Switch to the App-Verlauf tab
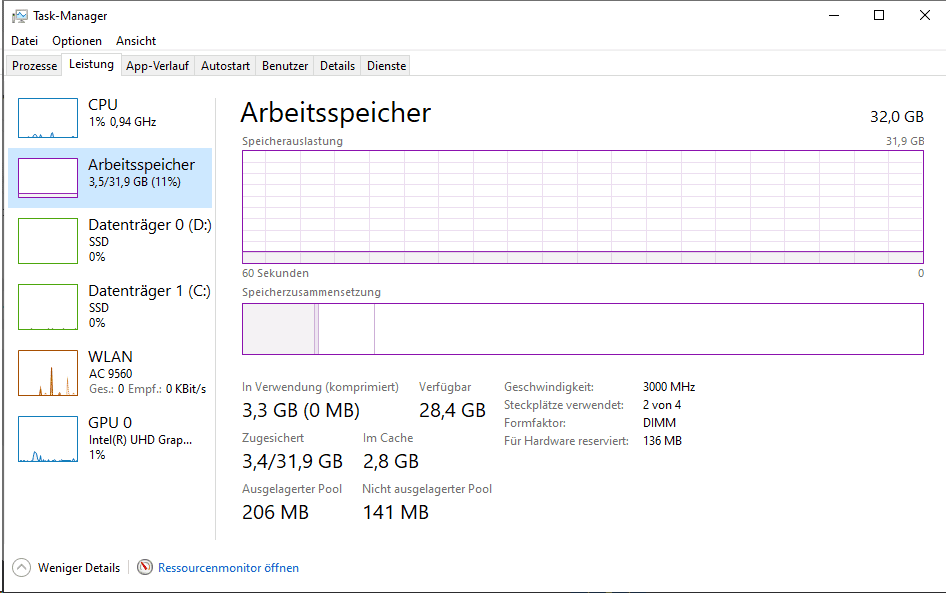946x593 pixels. point(158,66)
